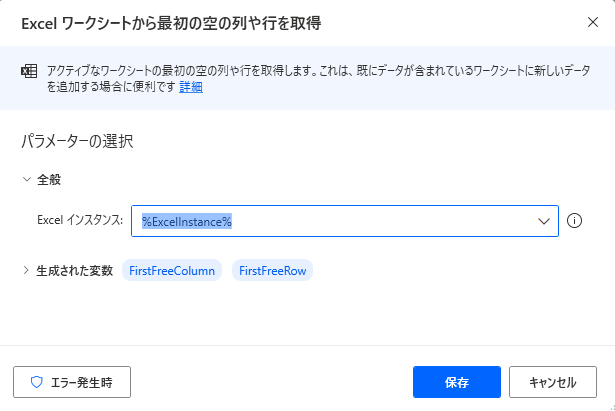Click the 保存 button

[457, 382]
